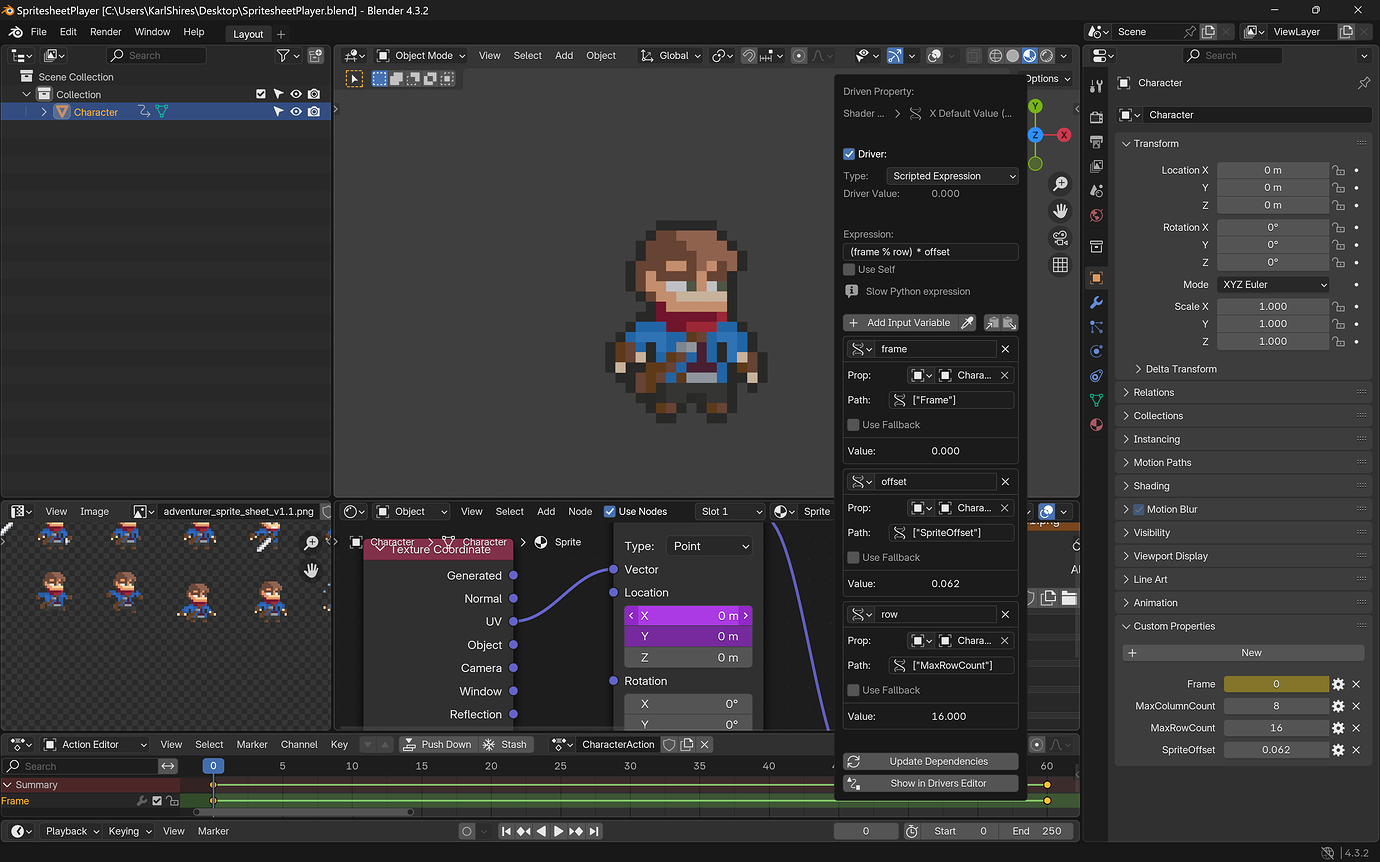Image resolution: width=1380 pixels, height=862 pixels.
Task: Lock the Location X value
Action: pos(1338,170)
